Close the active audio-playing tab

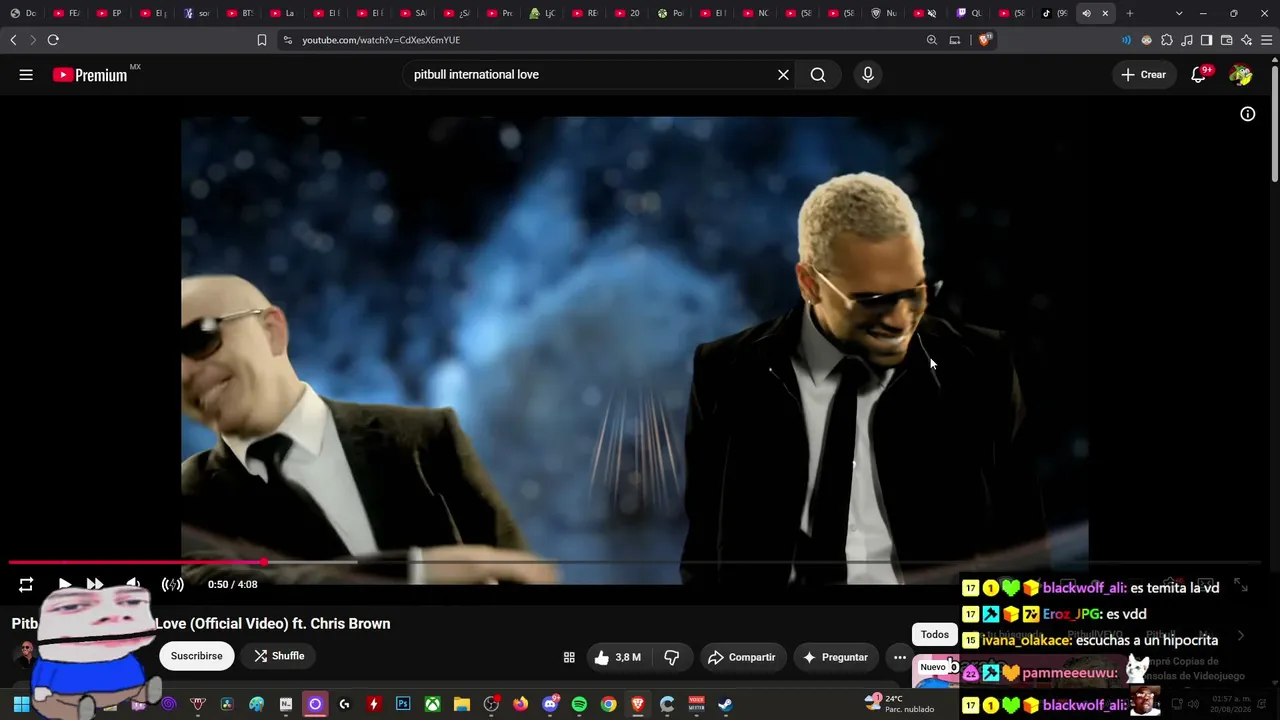(x=1105, y=14)
